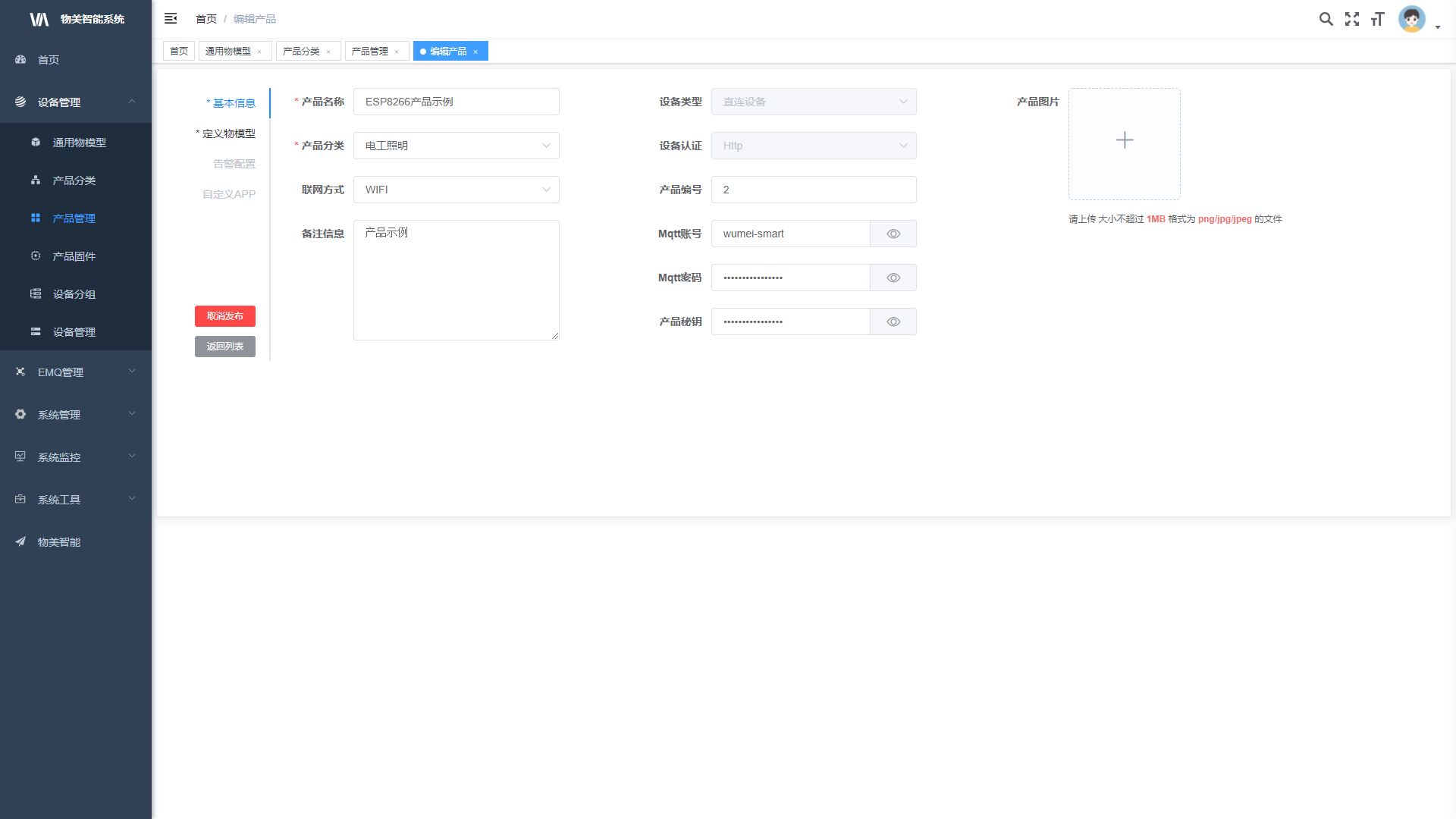This screenshot has width=1456, height=819.
Task: Select 定义物模型 step tab
Action: [228, 133]
